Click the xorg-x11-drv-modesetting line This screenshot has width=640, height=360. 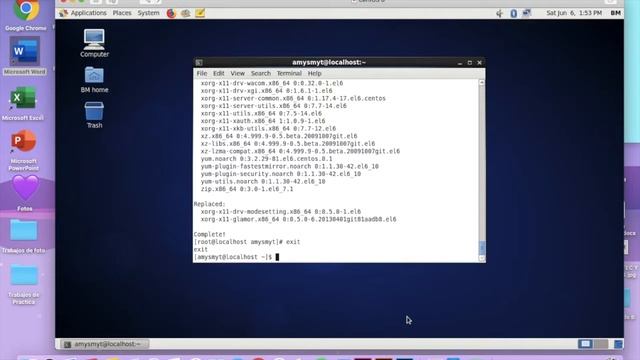[281, 211]
